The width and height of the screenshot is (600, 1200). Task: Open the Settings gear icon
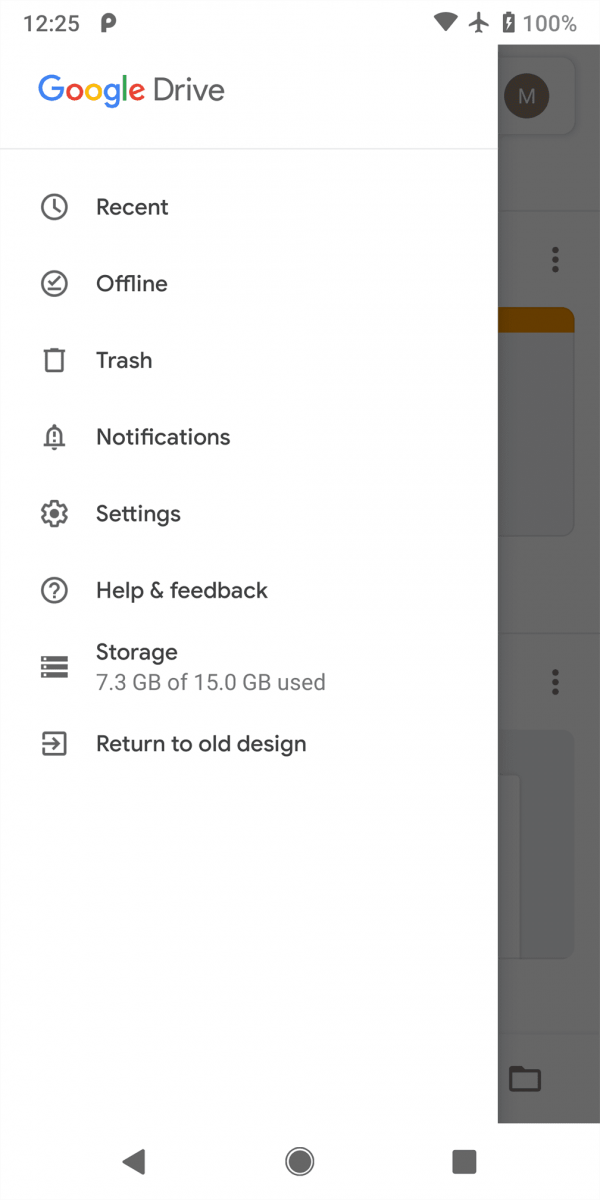54,513
